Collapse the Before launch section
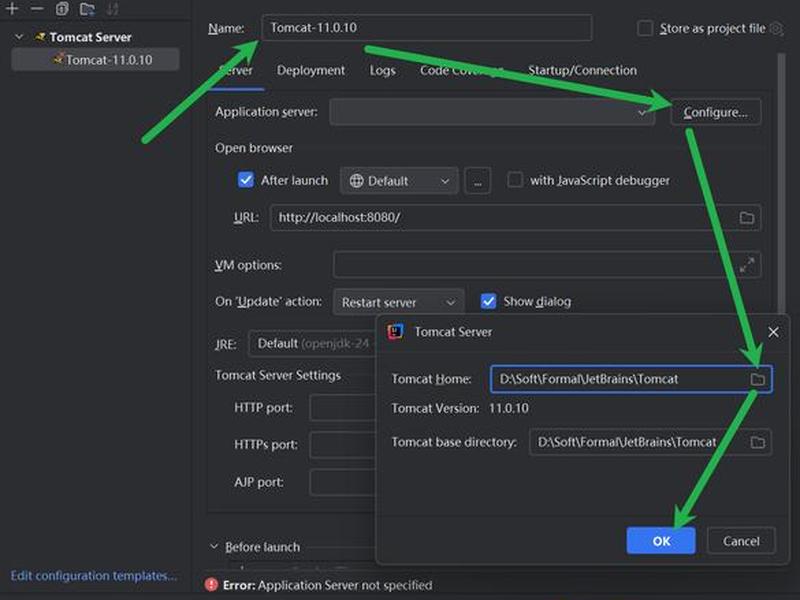The width and height of the screenshot is (800, 600). pos(214,546)
